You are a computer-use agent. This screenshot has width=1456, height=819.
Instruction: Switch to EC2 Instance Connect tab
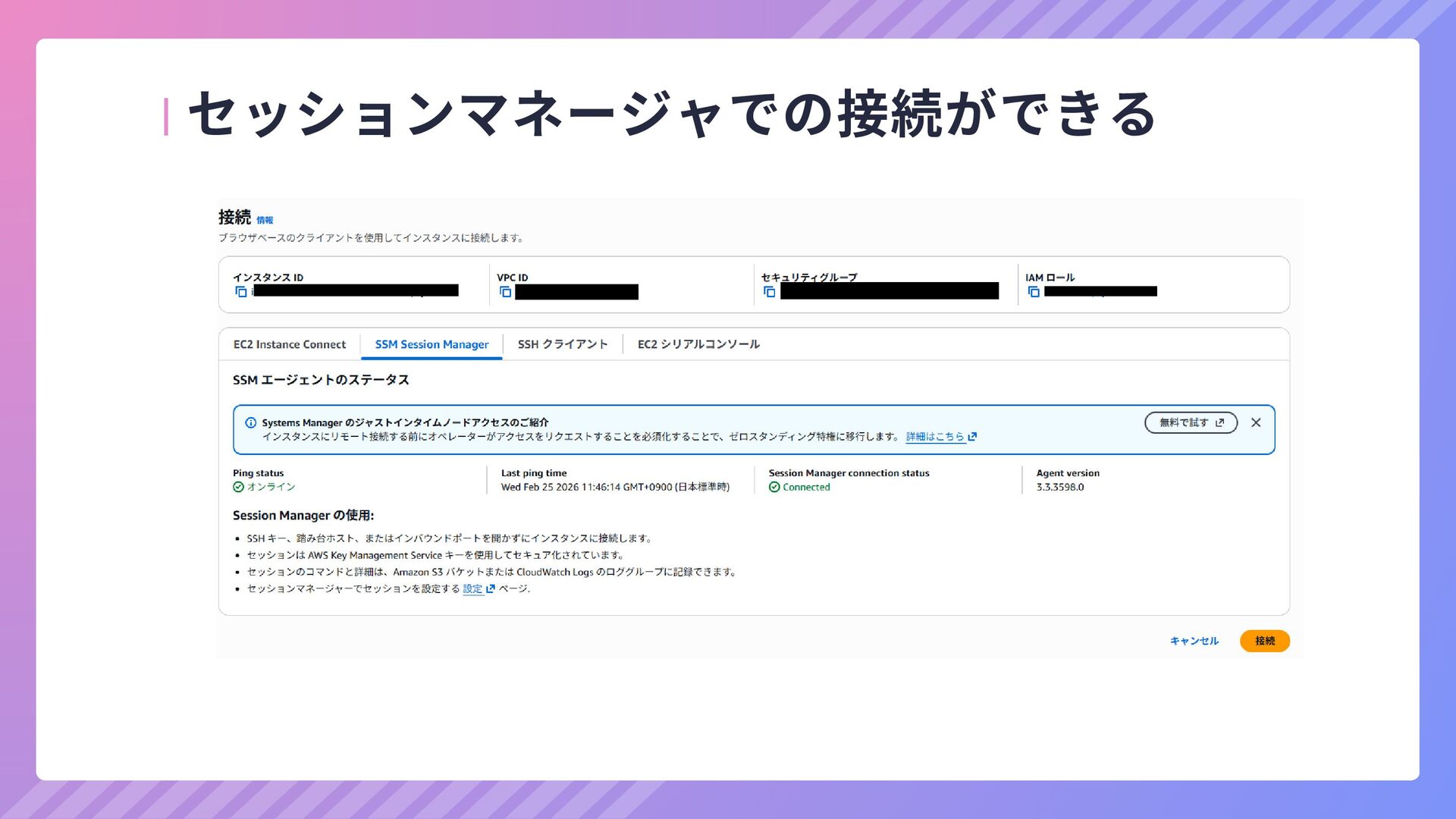click(289, 344)
